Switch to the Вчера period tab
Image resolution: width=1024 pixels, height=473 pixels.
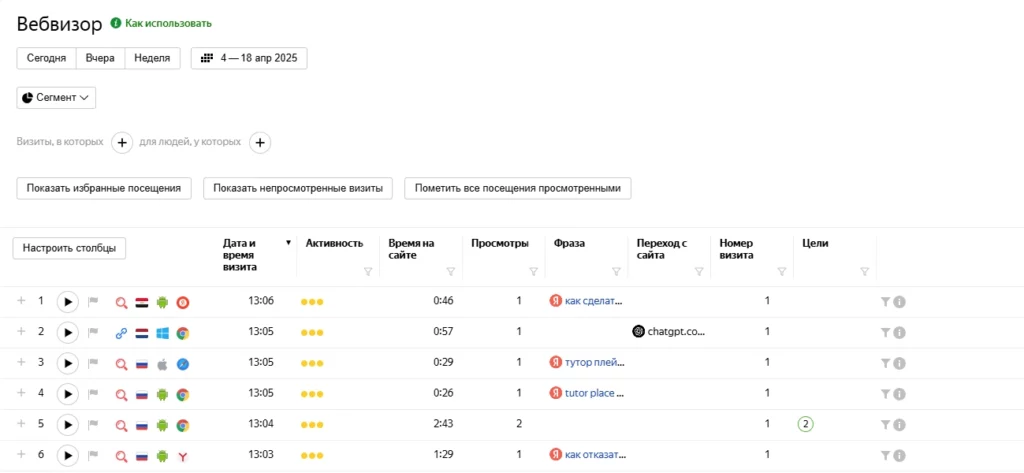[x=101, y=58]
